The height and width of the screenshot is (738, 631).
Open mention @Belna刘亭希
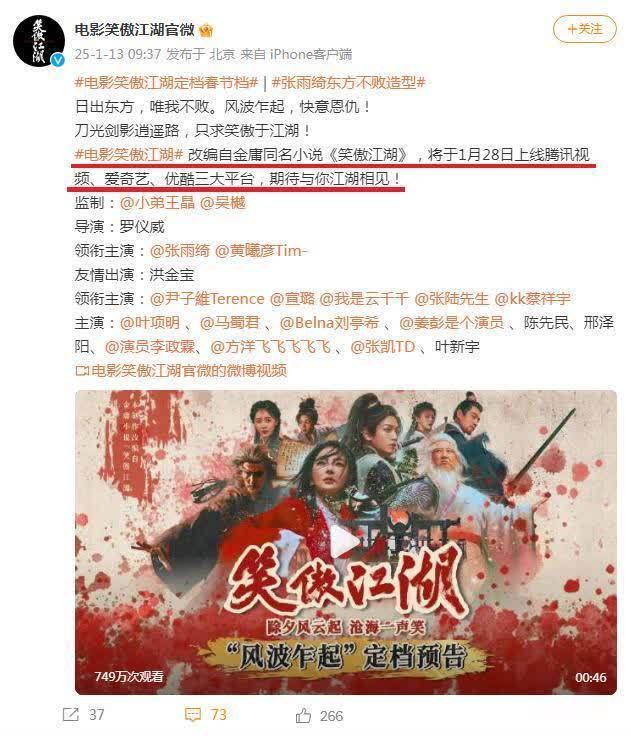[329, 323]
